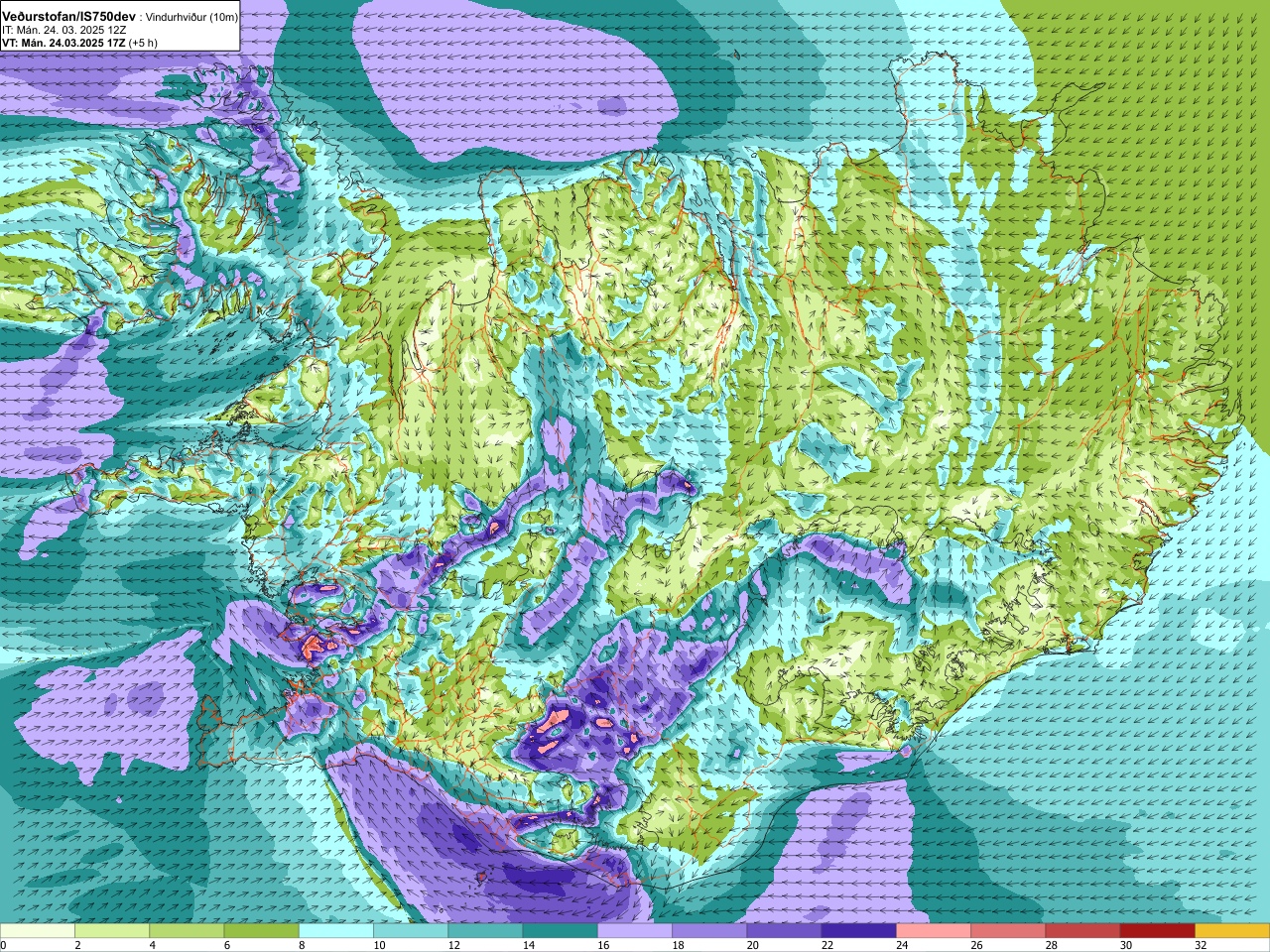
Task: Click the Veðurstofan/IS750dev title text
Action: [68, 17]
